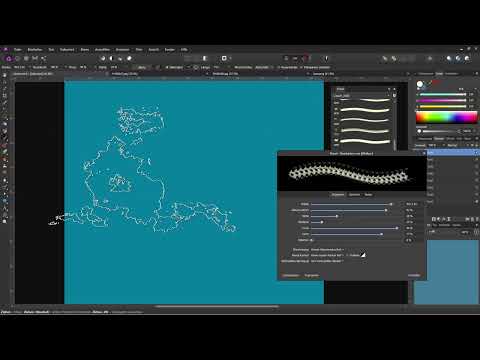
Task: Open the Fenster menu
Action: 170,50
